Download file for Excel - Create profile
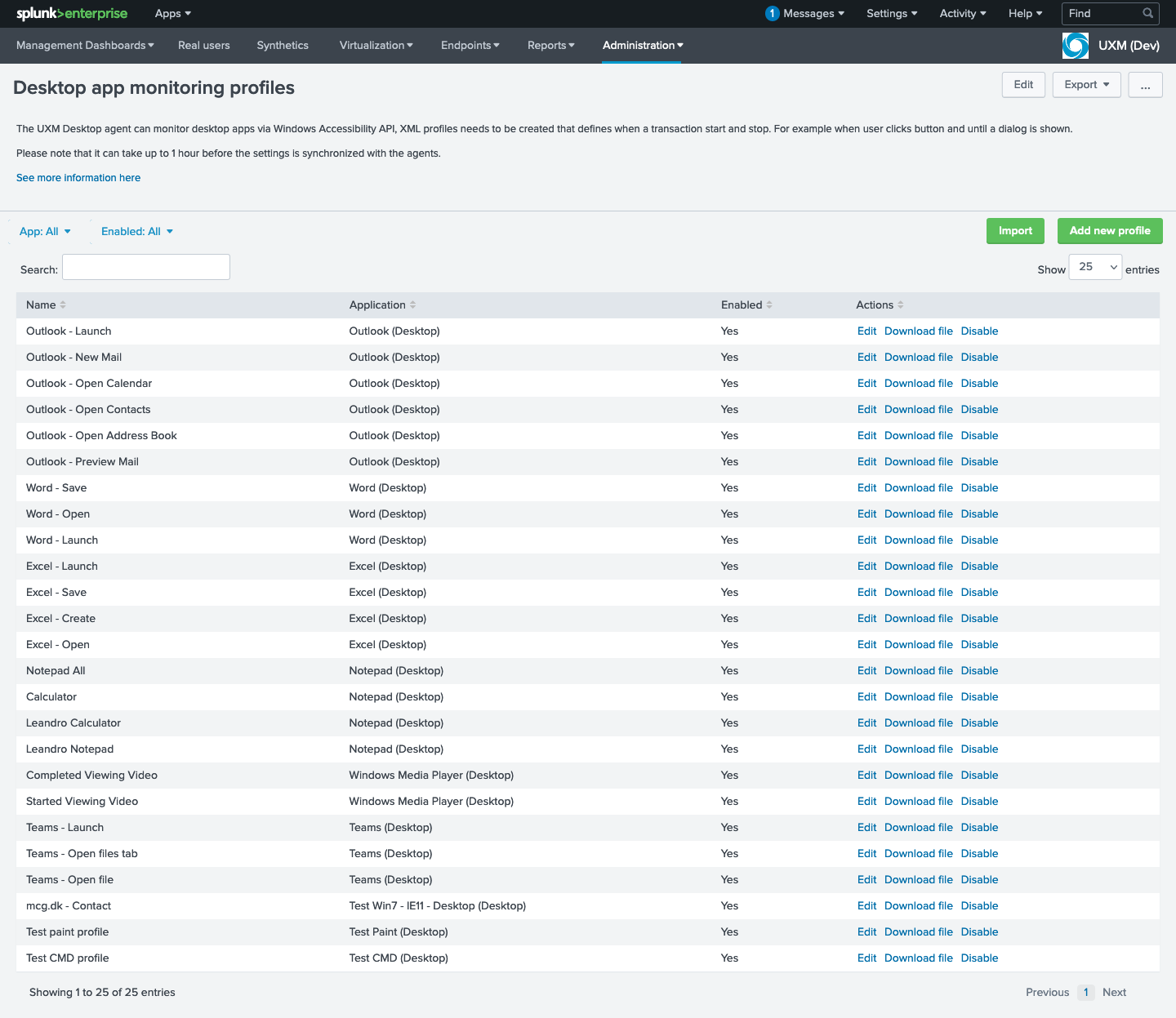1176x1018 pixels. (918, 619)
